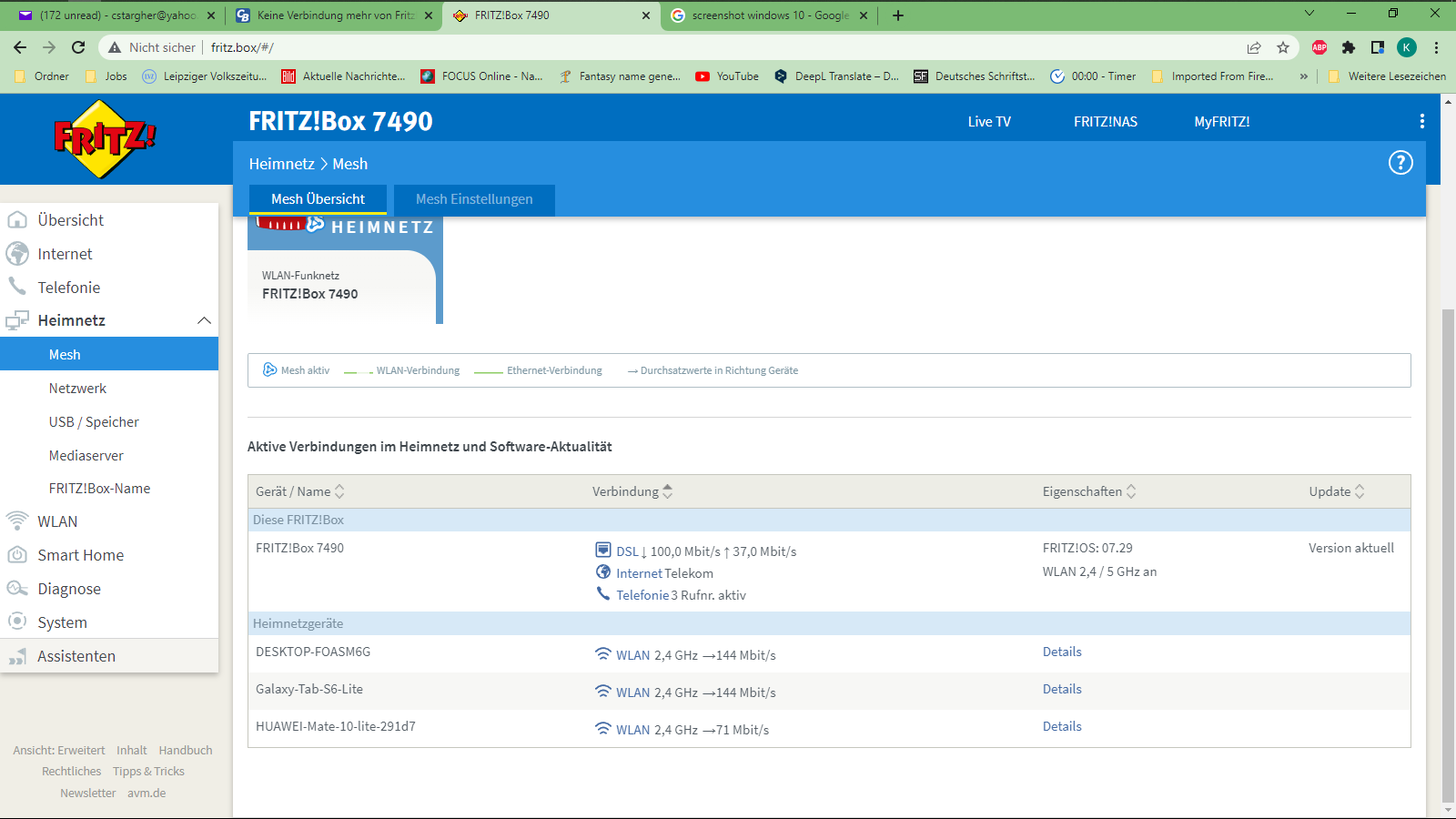The image size is (1456, 819).
Task: Click the wifi icon in DESKTOP-FOASM6G row
Action: click(602, 653)
